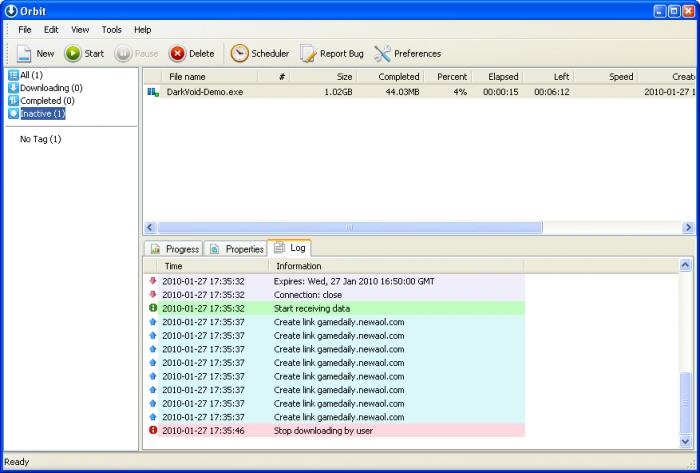Sort by the Completed column header
Image resolution: width=700 pixels, height=473 pixels.
(x=390, y=77)
